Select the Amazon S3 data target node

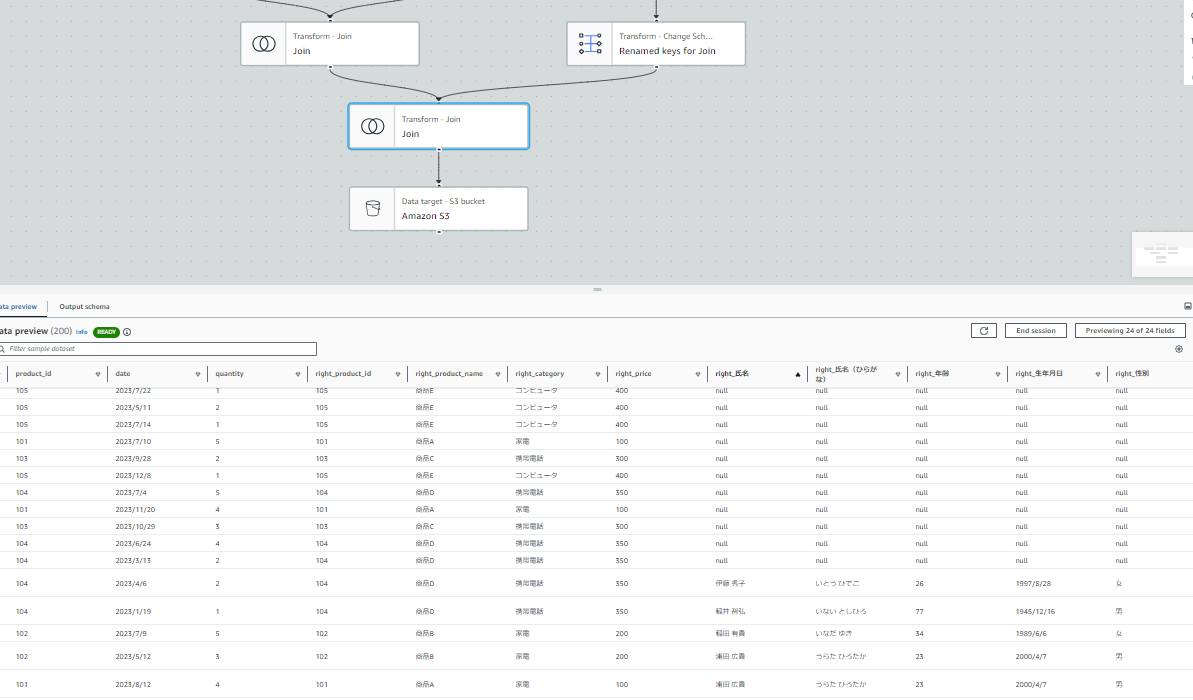[438, 208]
